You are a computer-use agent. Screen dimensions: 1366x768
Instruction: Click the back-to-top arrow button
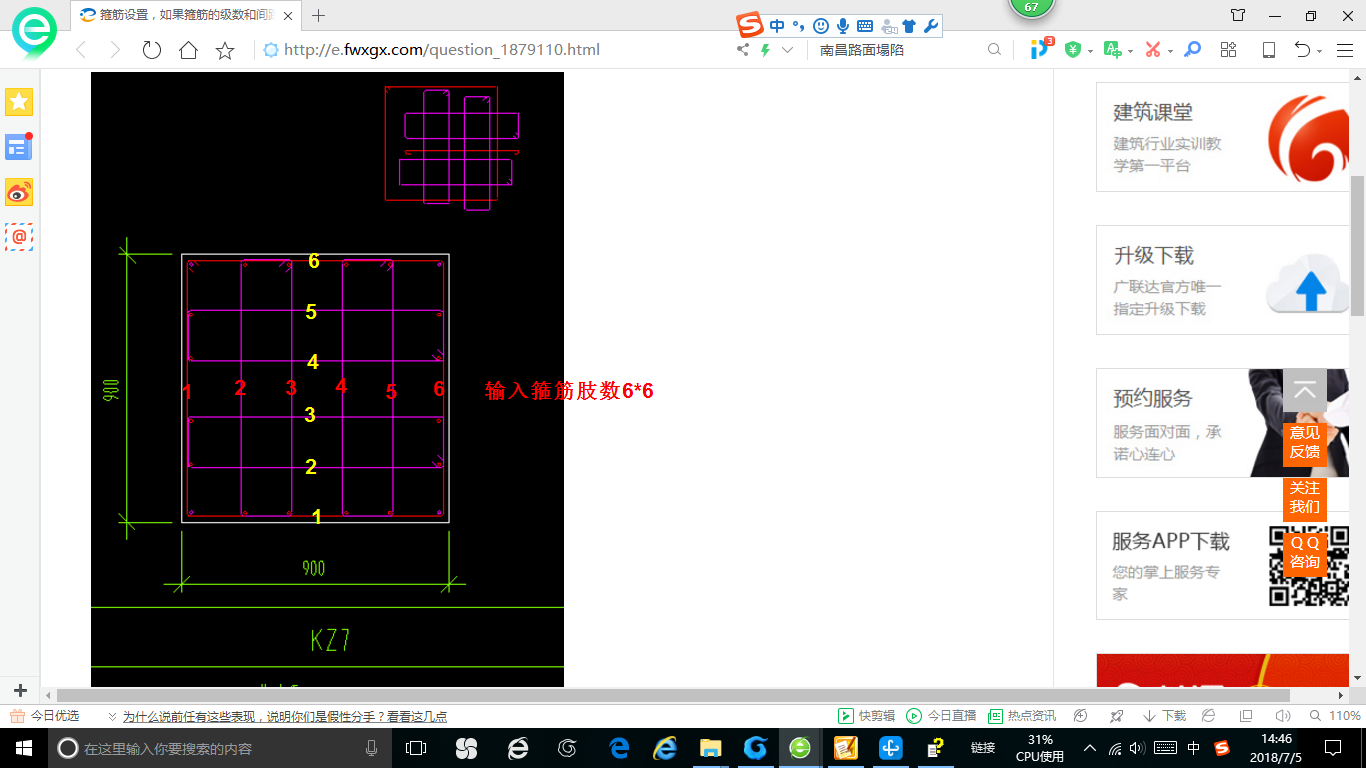[1305, 391]
